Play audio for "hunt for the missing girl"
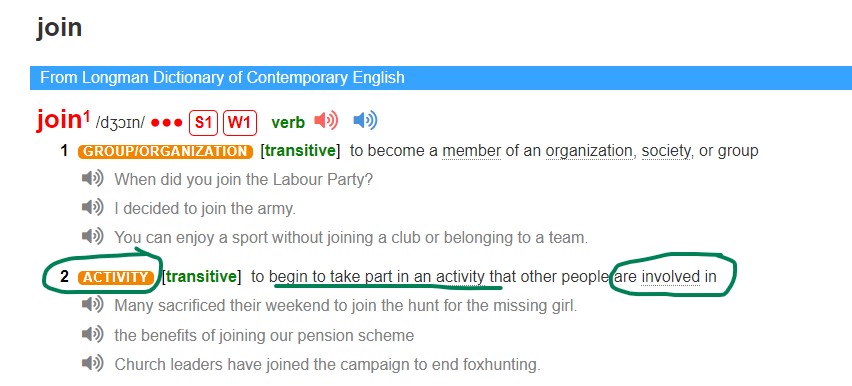The width and height of the screenshot is (852, 386). coord(92,304)
